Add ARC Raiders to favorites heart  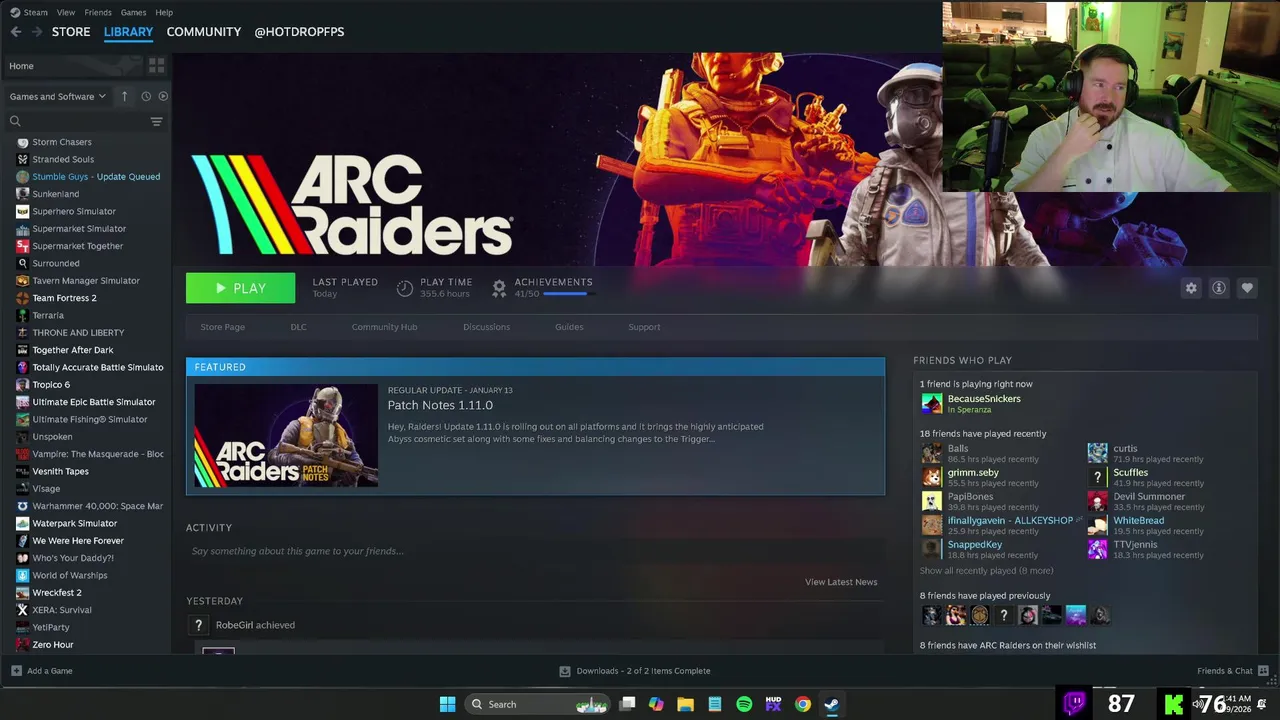point(1247,288)
